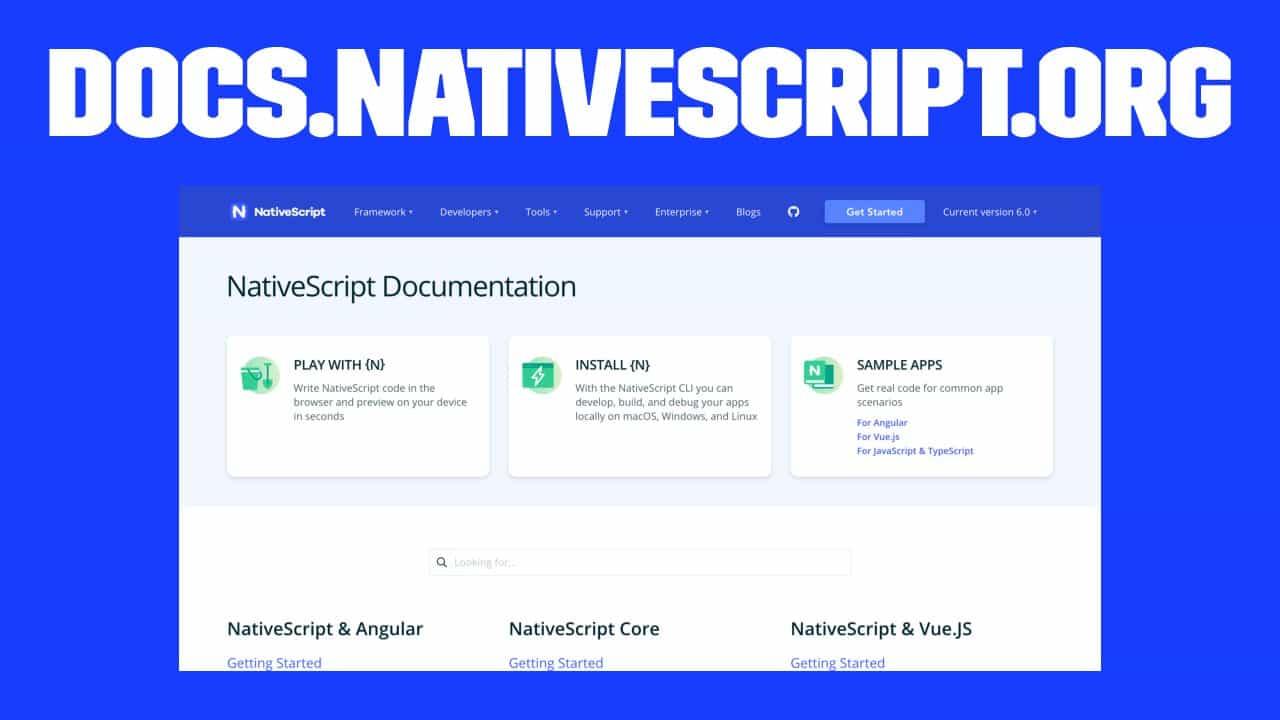
Task: Open the GitHub icon link
Action: pyautogui.click(x=793, y=212)
